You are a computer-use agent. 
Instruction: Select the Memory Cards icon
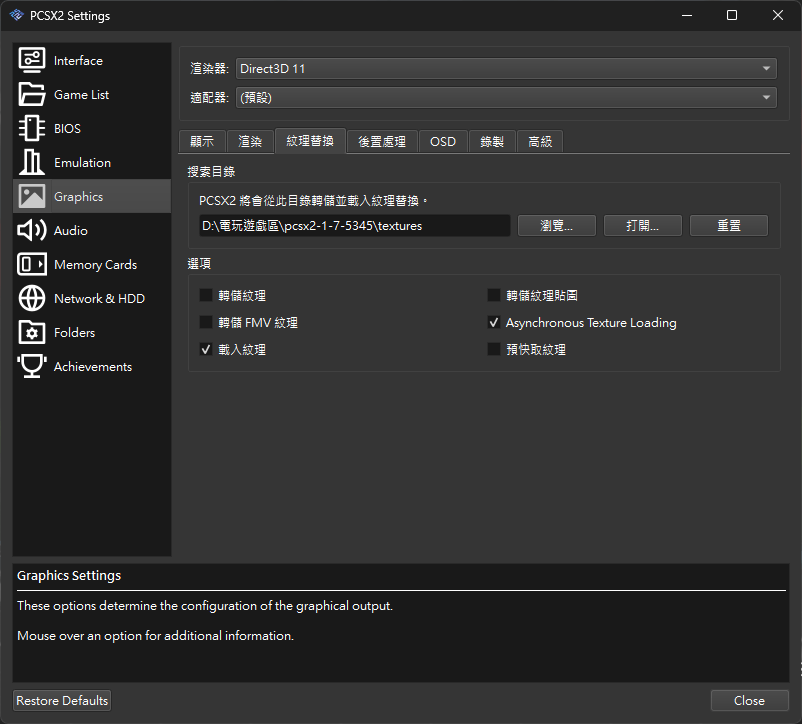point(32,265)
